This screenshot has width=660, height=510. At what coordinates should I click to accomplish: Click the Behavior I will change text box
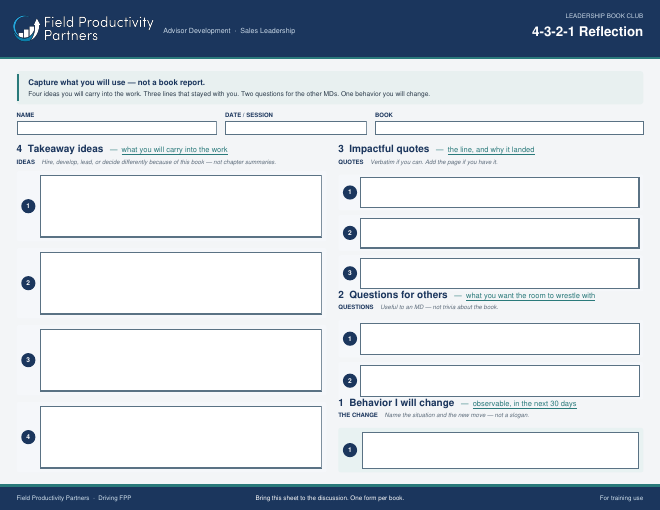coord(500,450)
